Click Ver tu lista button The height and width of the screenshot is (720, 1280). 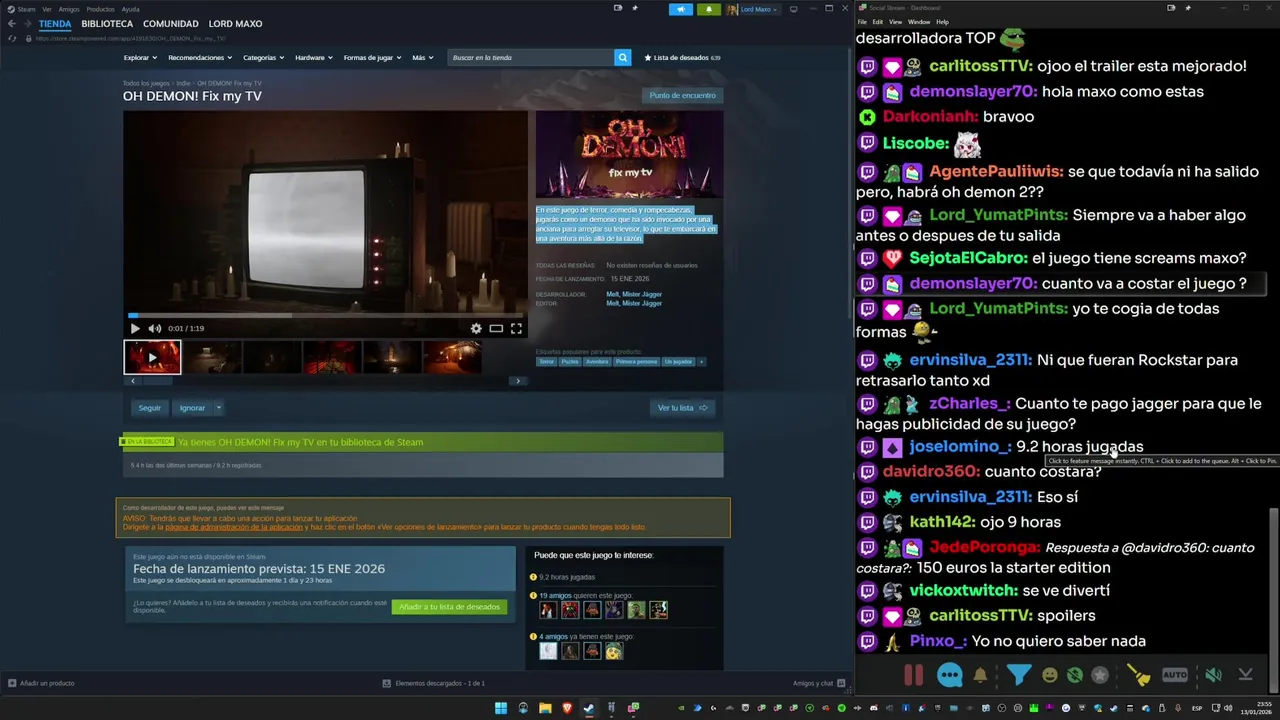click(x=682, y=408)
